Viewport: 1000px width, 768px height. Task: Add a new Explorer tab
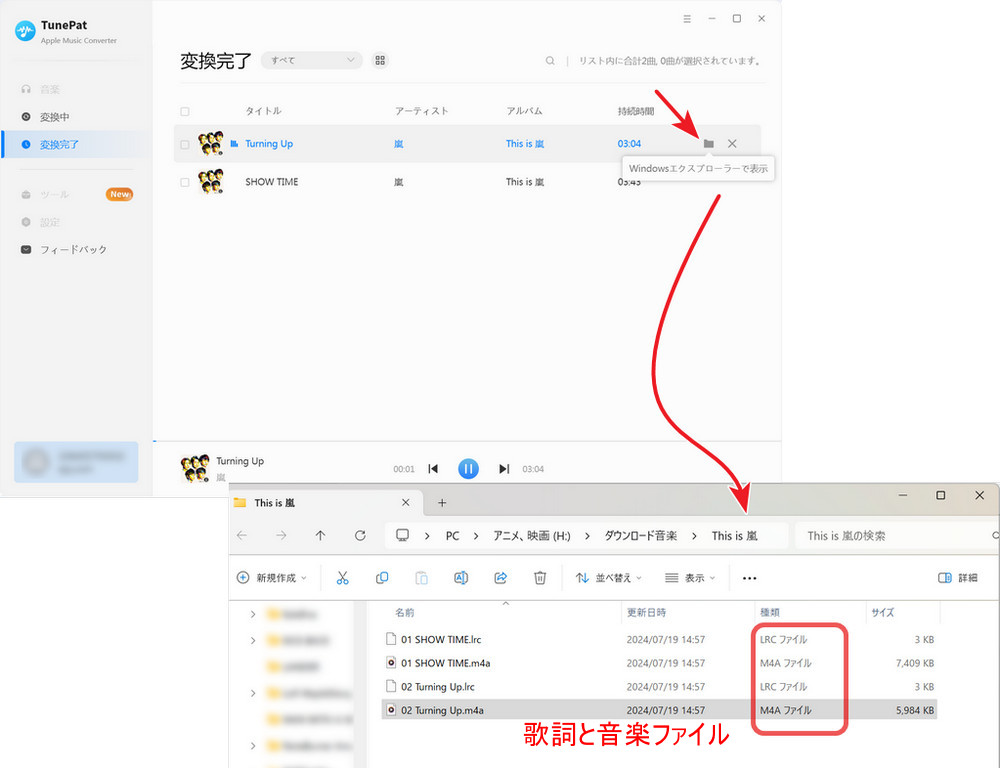pyautogui.click(x=442, y=503)
